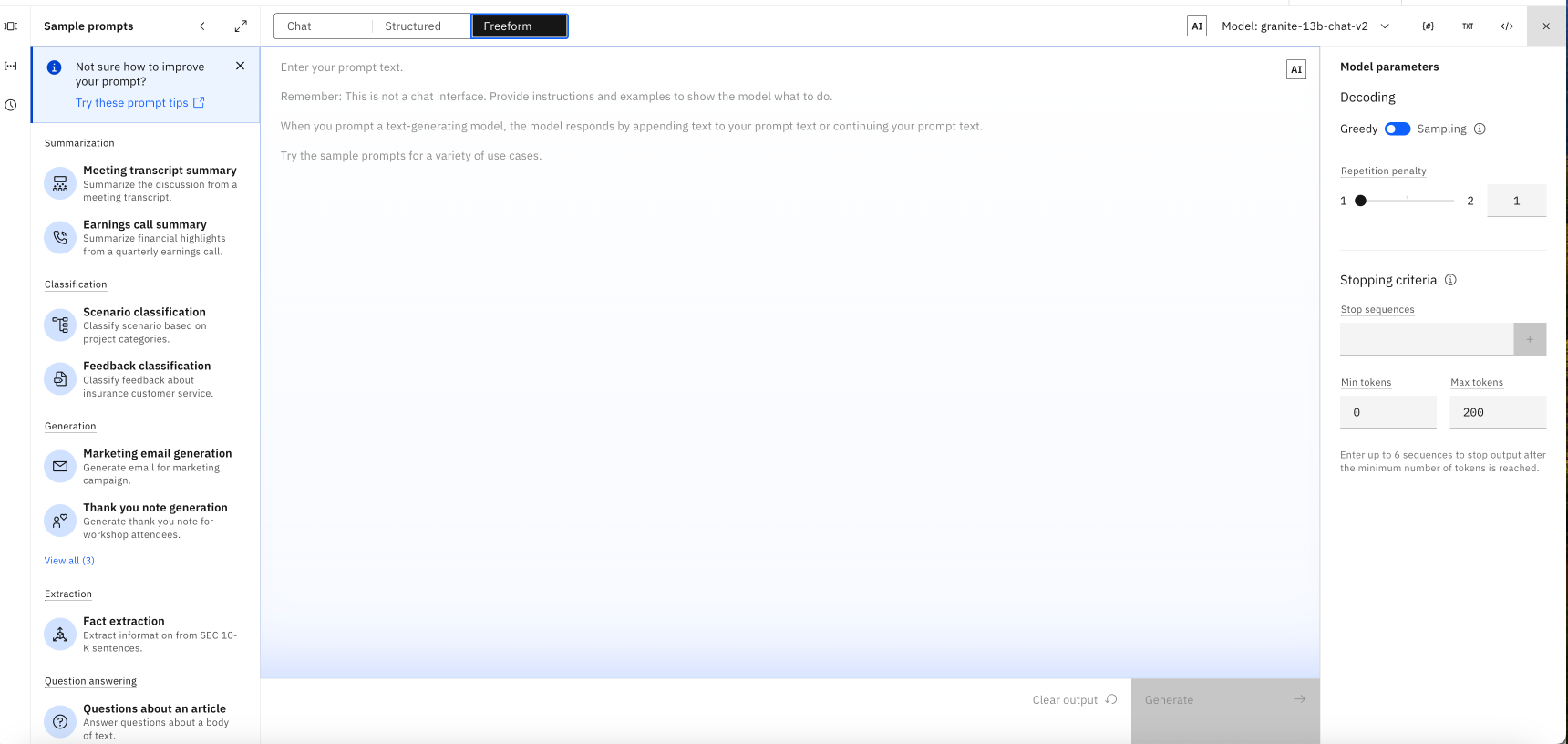This screenshot has width=1568, height=744.
Task: Click the prompt variables bracket icon in left rail
Action: (11, 66)
